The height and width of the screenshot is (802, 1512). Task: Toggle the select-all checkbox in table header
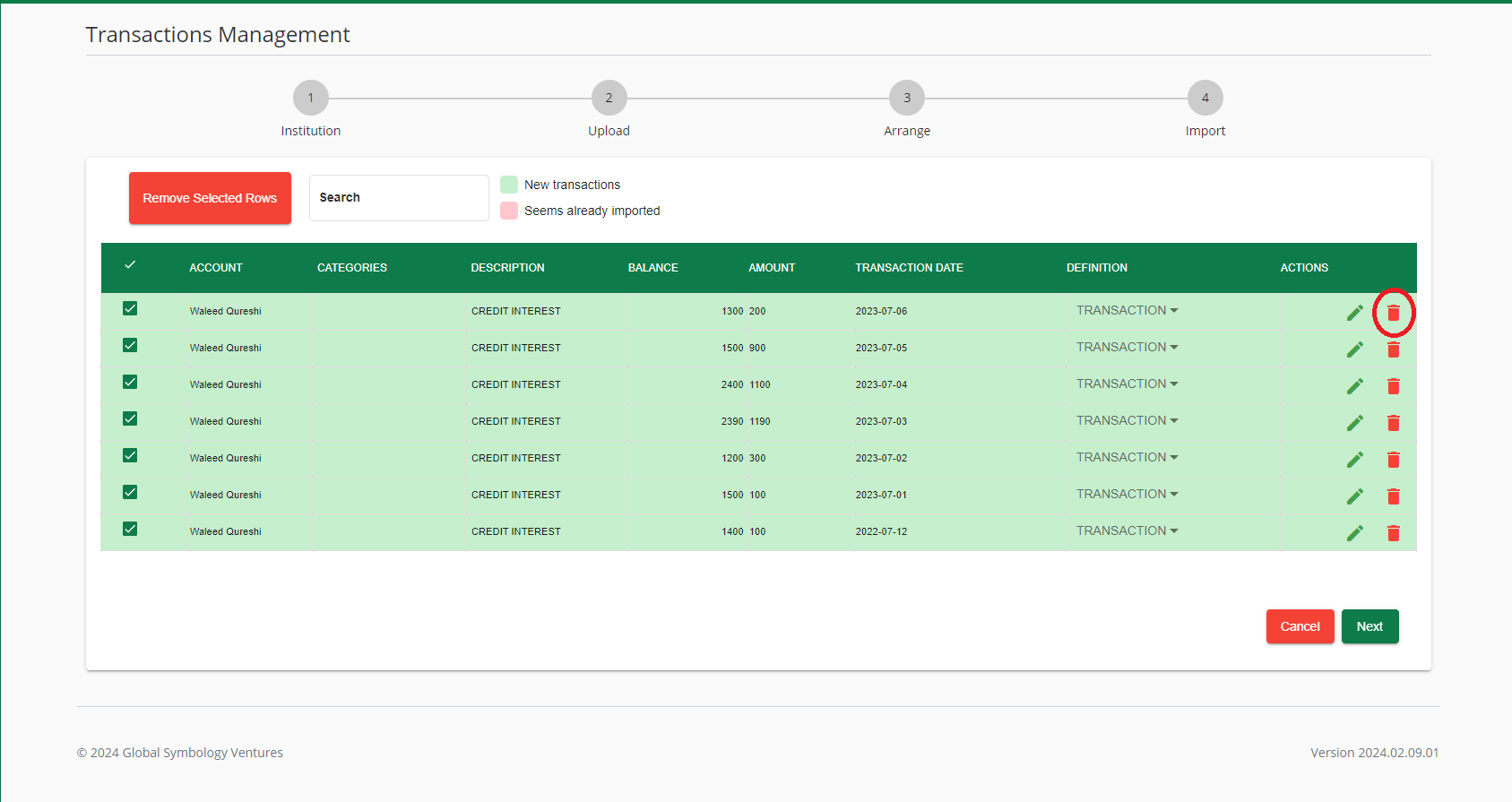[130, 265]
